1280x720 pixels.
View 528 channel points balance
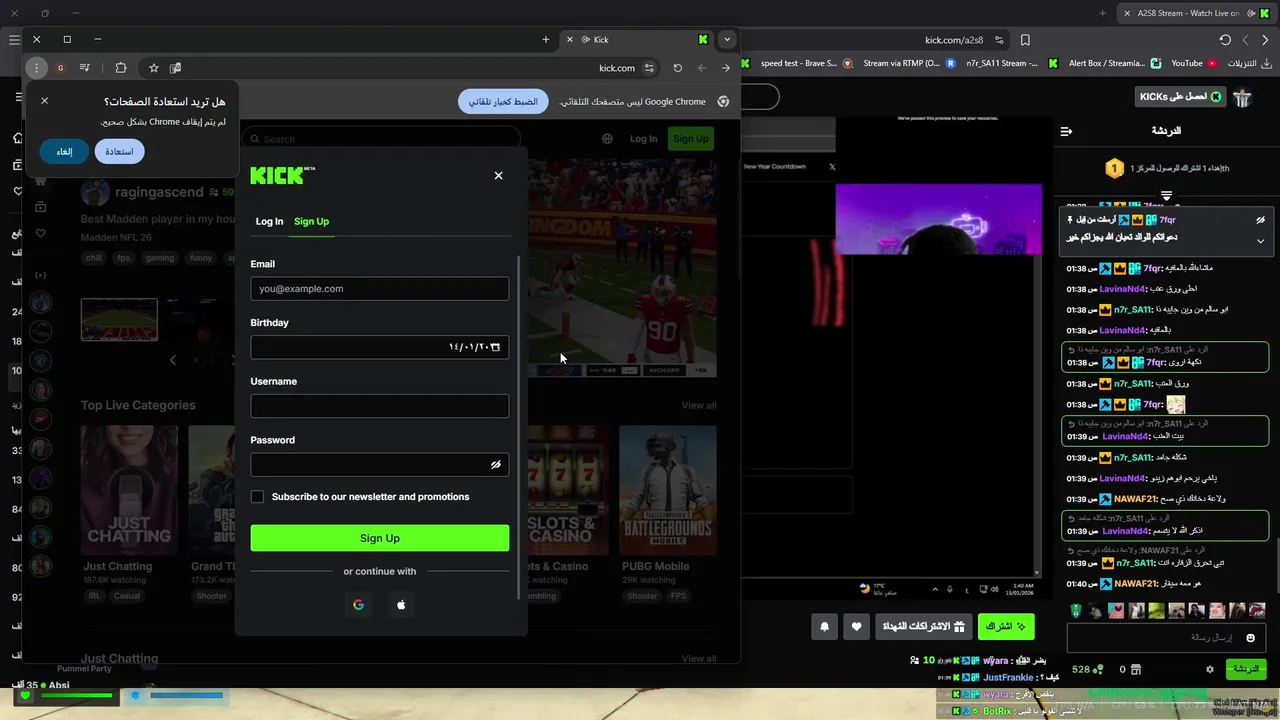pos(1087,669)
